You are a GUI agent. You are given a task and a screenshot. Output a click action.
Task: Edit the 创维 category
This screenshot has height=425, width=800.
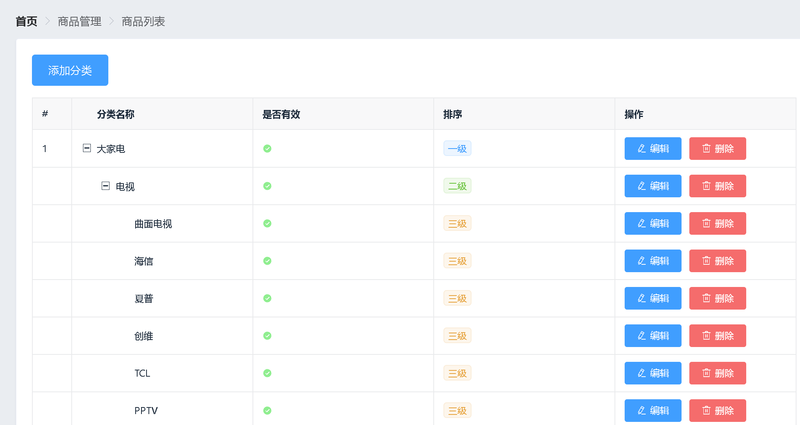[653, 336]
